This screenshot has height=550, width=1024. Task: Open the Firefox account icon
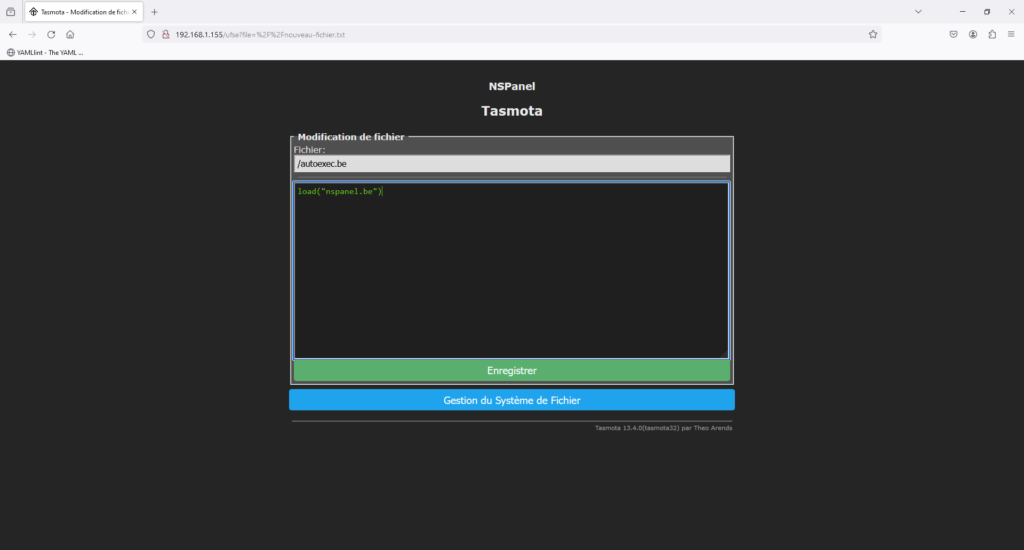[x=973, y=35]
